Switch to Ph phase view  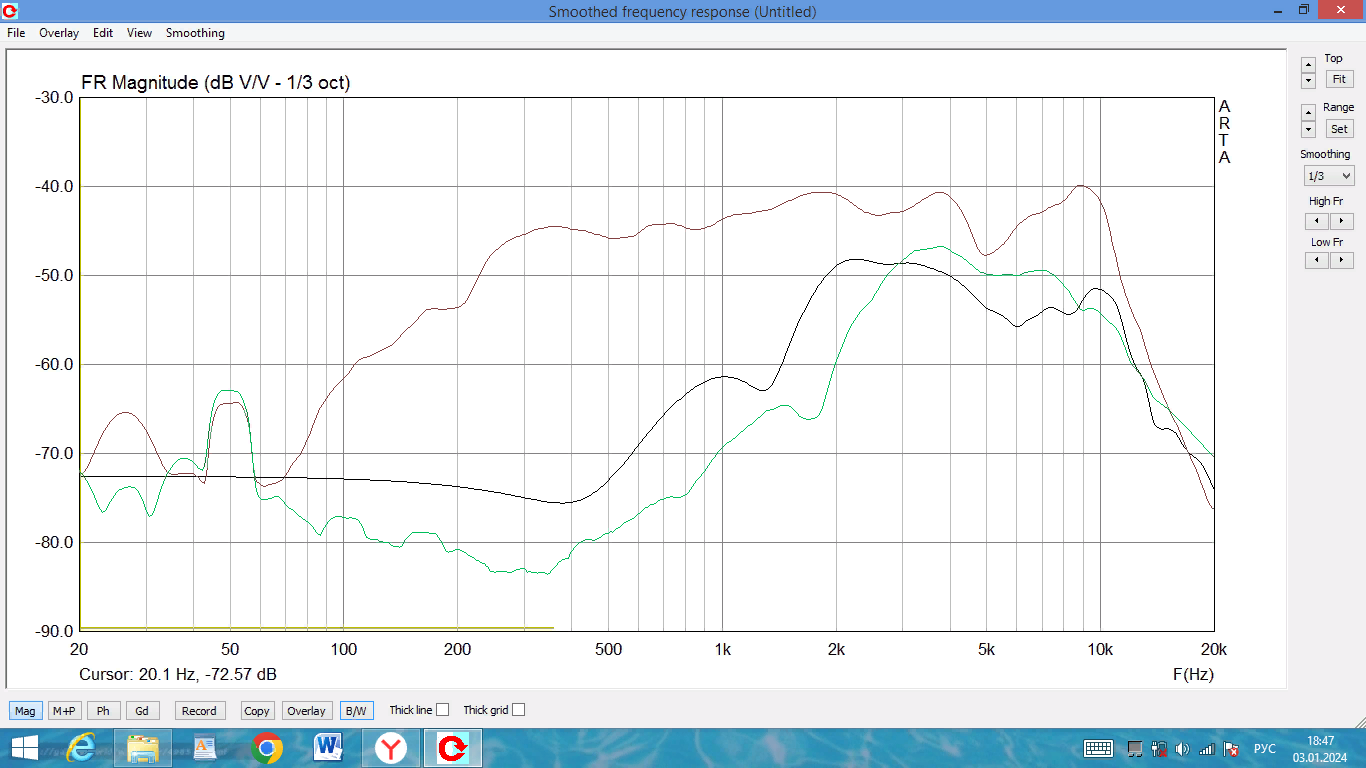[103, 711]
